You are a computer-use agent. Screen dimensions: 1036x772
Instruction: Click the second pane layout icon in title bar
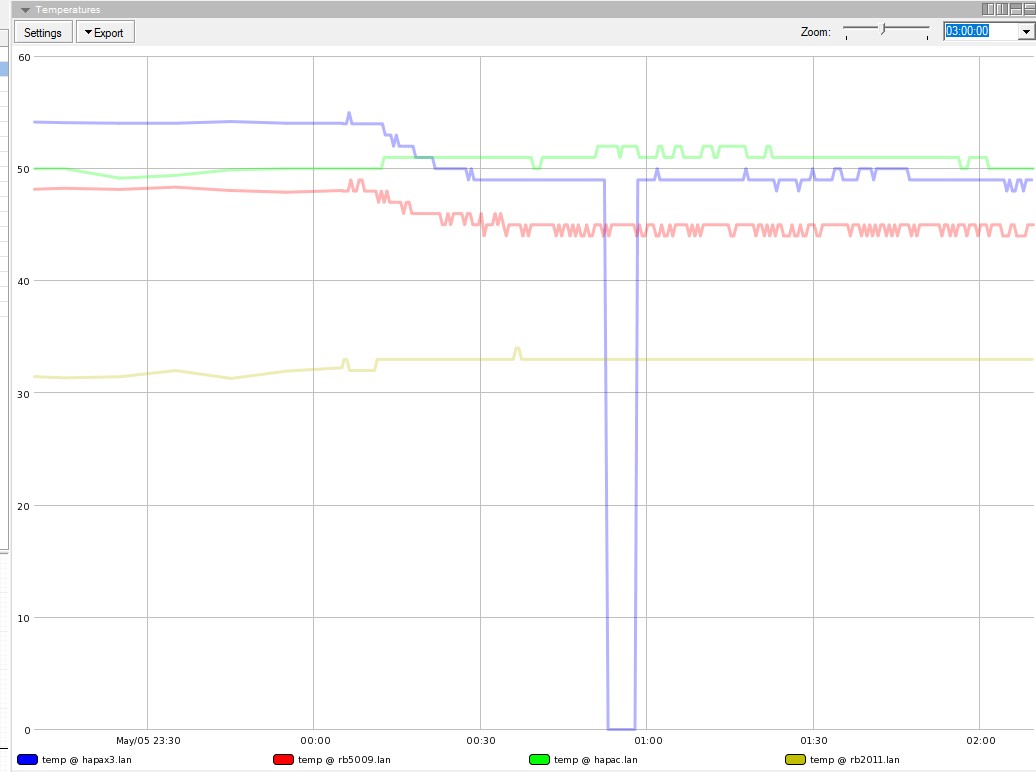click(x=1002, y=9)
